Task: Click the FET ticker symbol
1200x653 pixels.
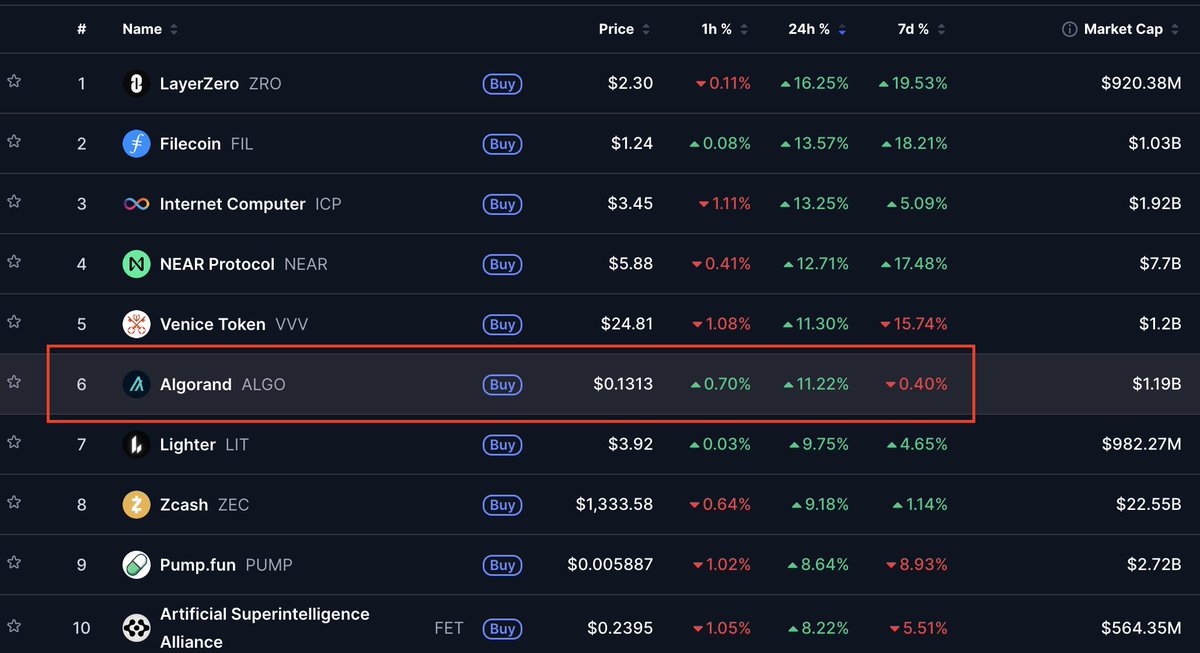Action: tap(449, 628)
